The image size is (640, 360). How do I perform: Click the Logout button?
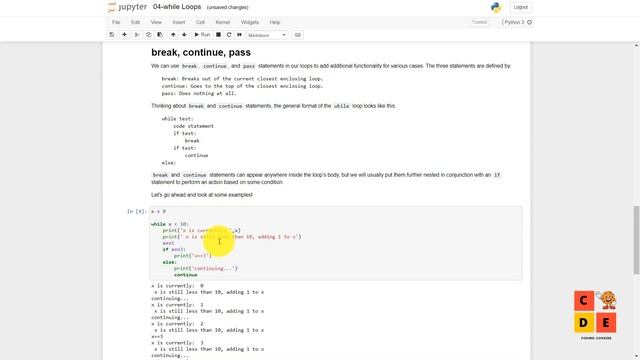[520, 7]
